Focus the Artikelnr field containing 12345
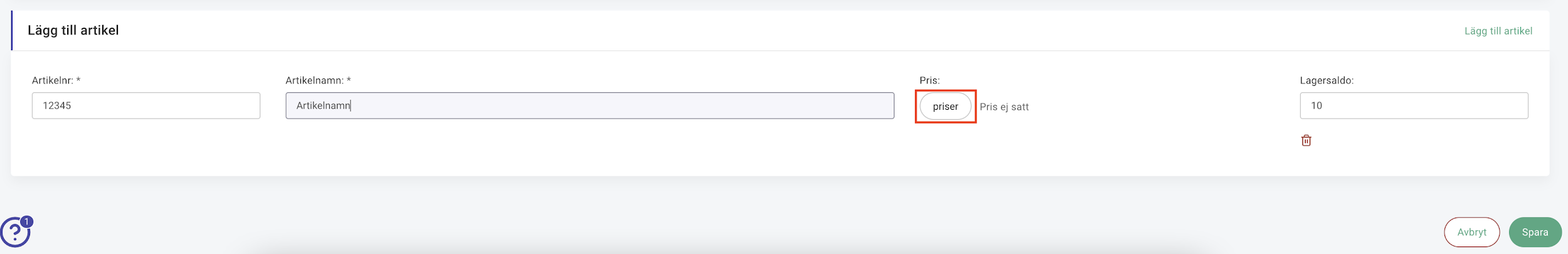1568x254 pixels. pos(146,105)
